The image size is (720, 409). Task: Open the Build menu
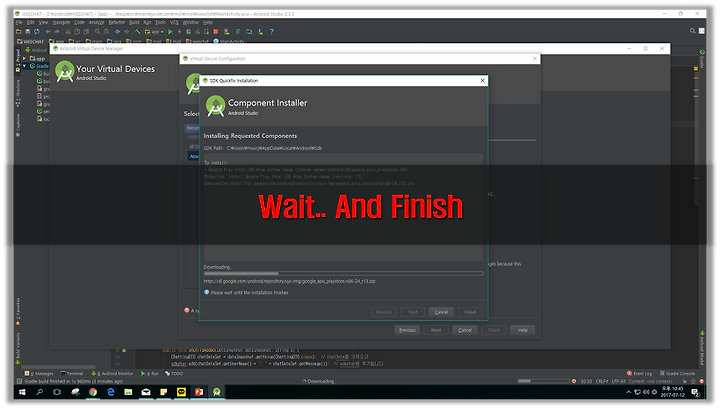pyautogui.click(x=134, y=22)
